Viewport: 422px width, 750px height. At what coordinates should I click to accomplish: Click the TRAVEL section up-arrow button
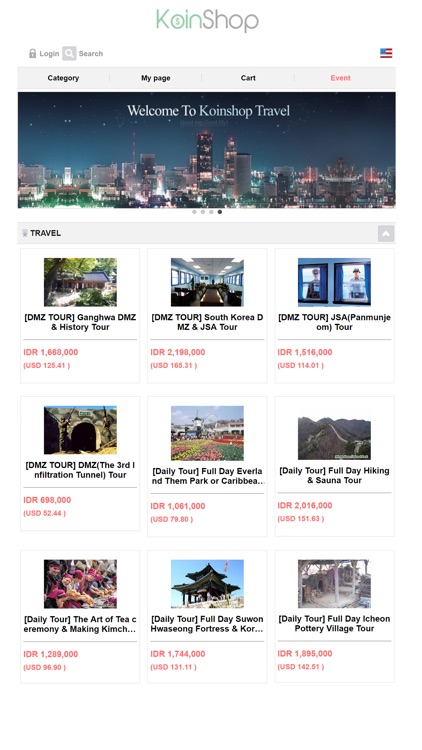pos(386,233)
